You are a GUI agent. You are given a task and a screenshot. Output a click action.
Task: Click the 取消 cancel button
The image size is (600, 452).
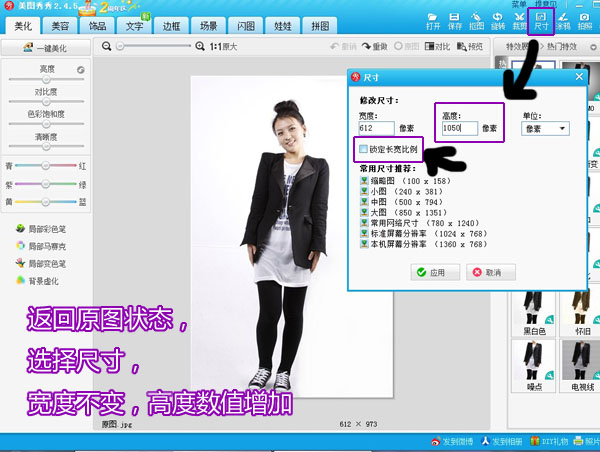[x=489, y=272]
